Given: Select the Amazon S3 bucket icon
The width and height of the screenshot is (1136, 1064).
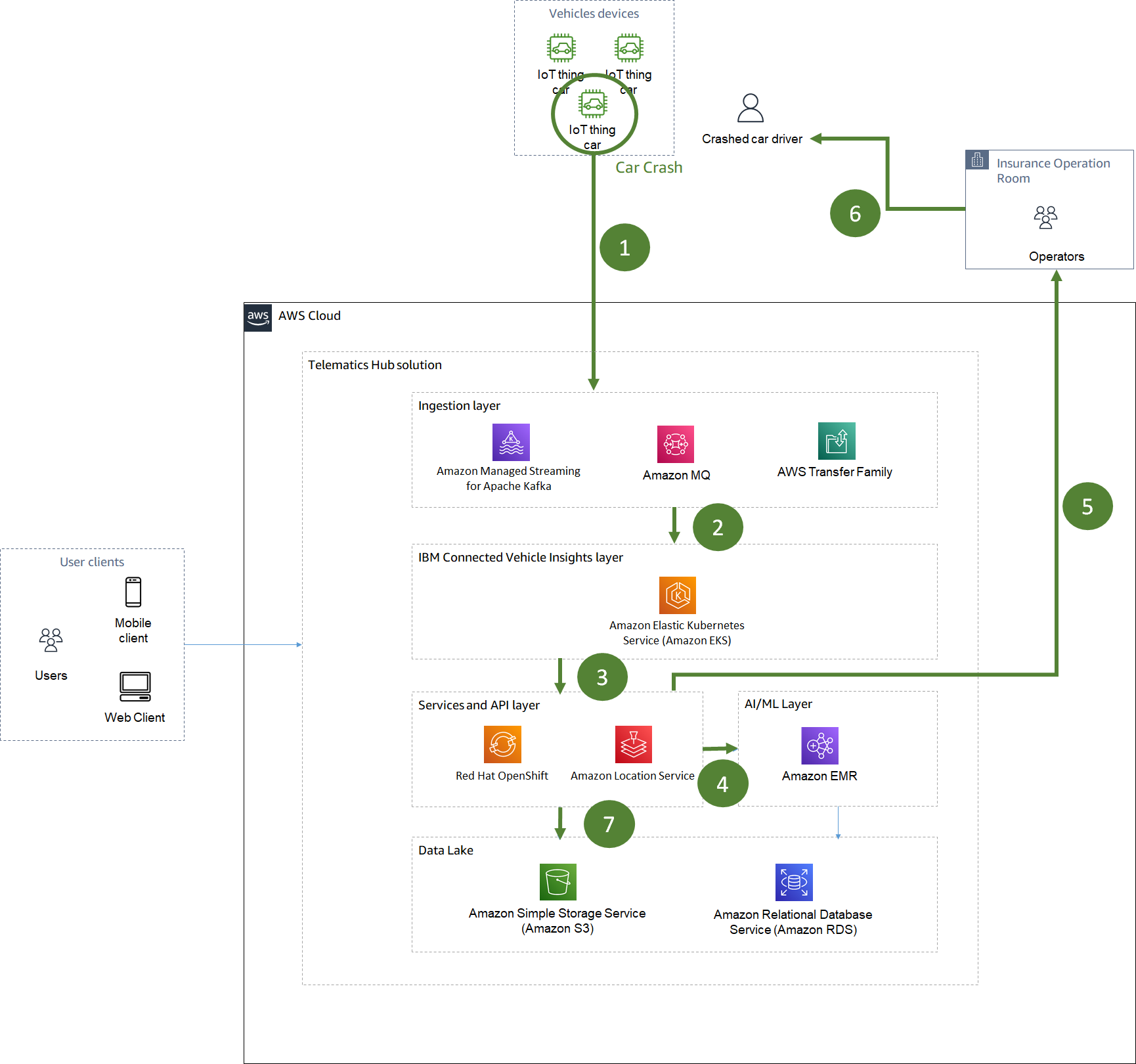Looking at the screenshot, I should coord(558,882).
